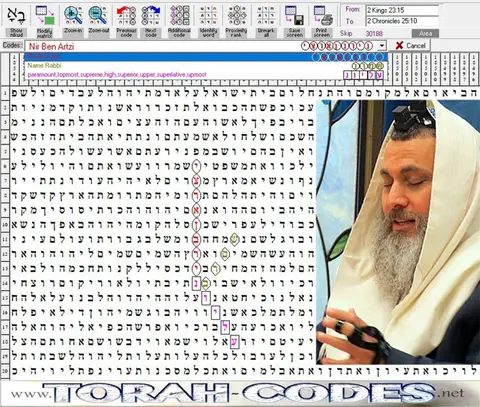The width and height of the screenshot is (480, 407).
Task: Click row number 1 header
Action: tap(5, 93)
